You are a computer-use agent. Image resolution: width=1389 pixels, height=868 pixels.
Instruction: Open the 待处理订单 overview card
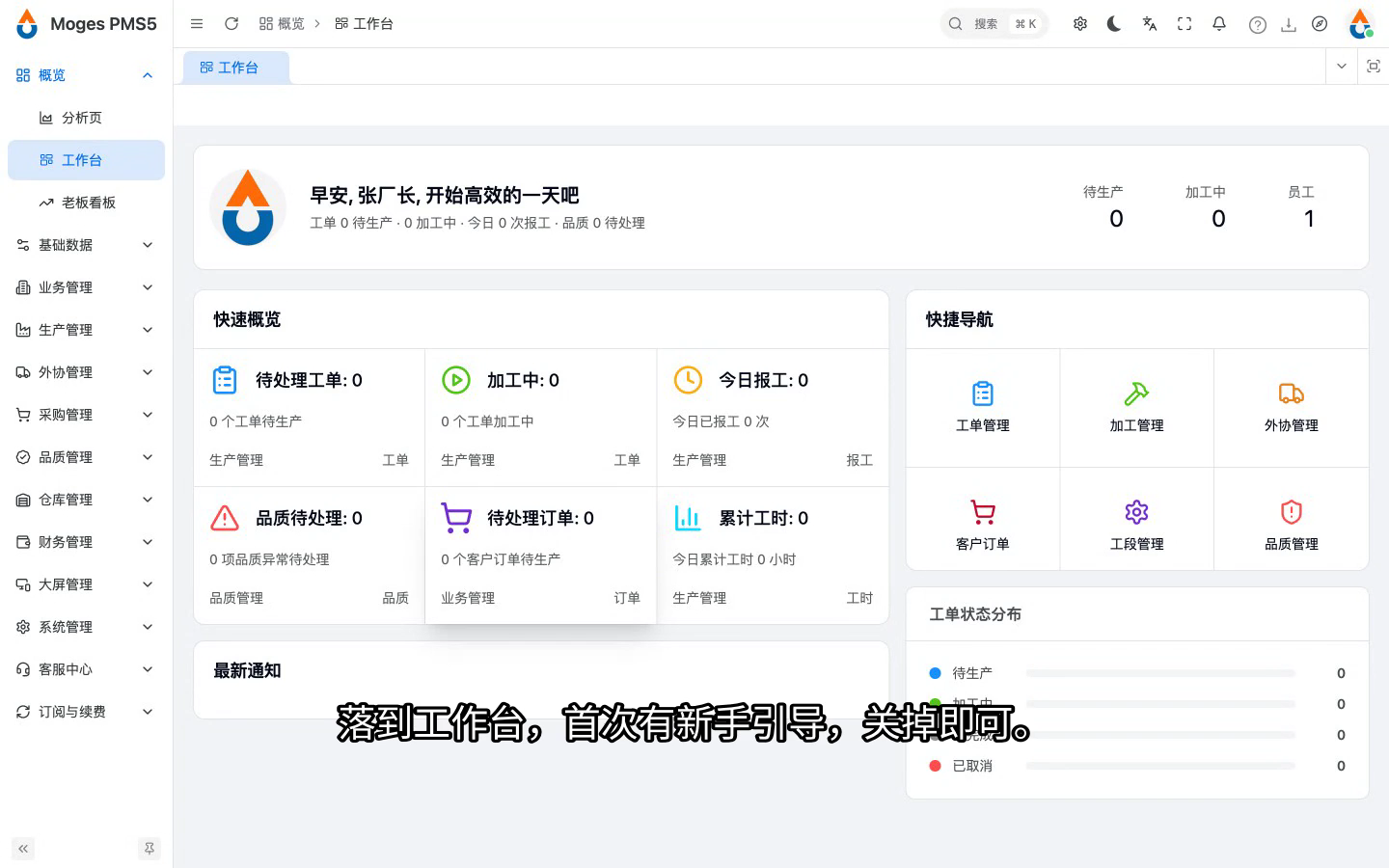tap(541, 556)
